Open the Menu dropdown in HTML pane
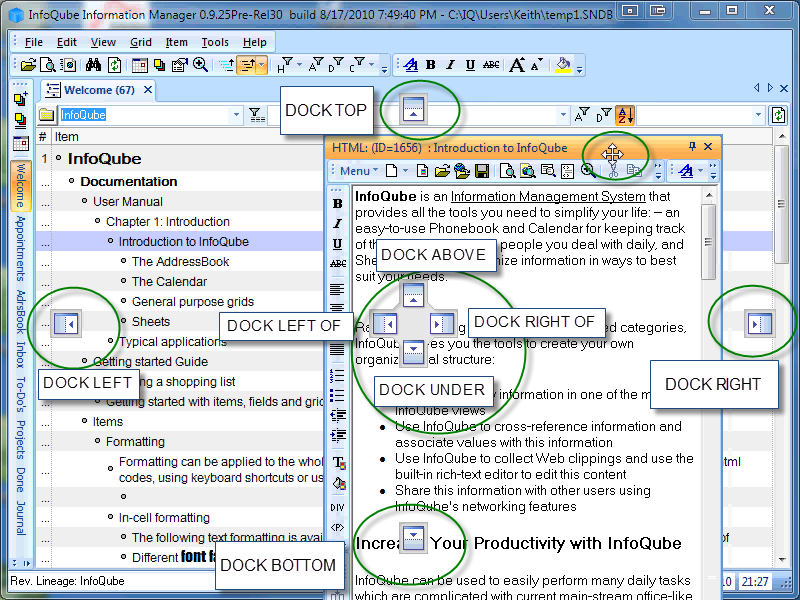 (x=359, y=170)
